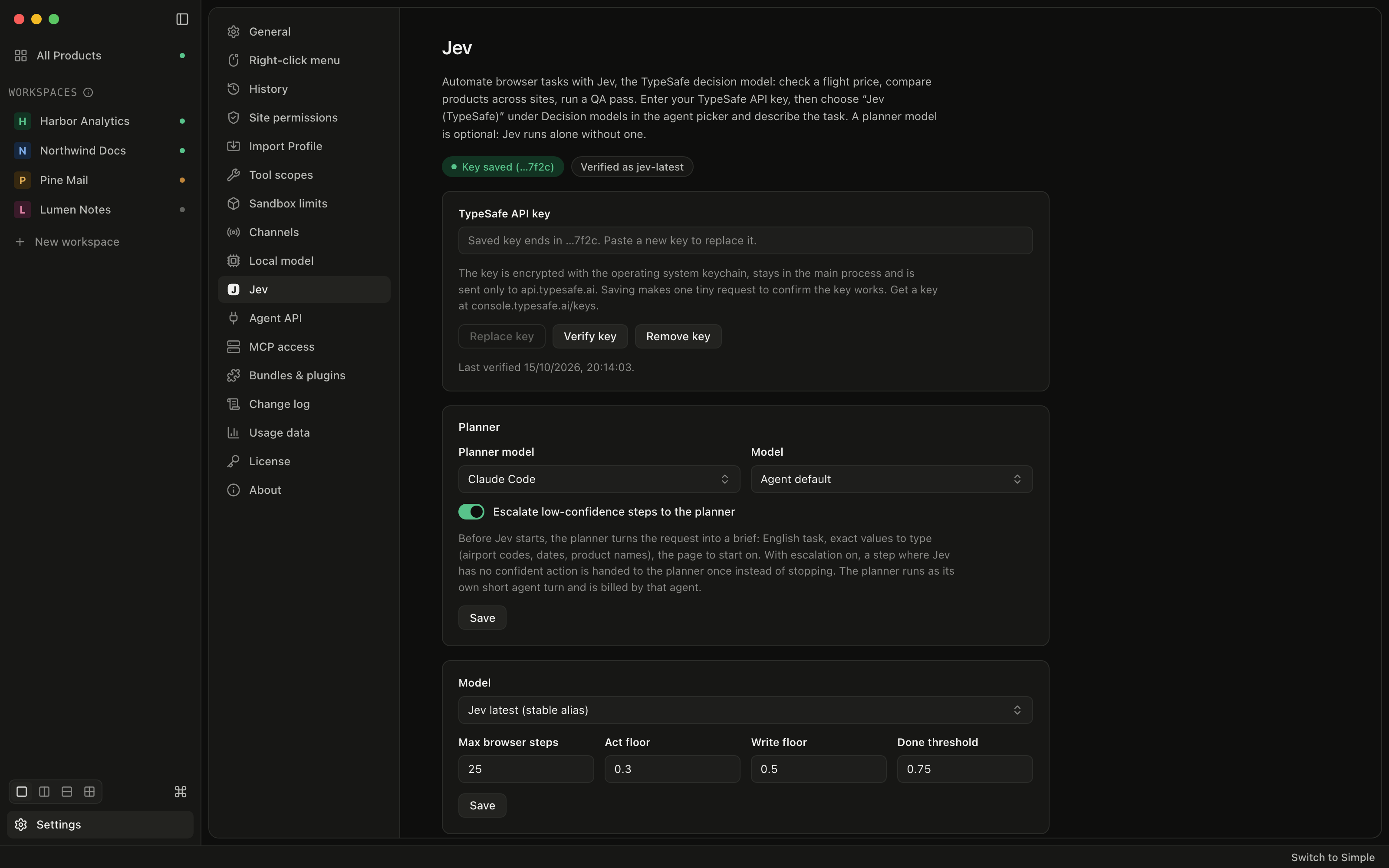Viewport: 1389px width, 868px height.
Task: Click the Verified as jev-latest badge
Action: pyautogui.click(x=632, y=167)
